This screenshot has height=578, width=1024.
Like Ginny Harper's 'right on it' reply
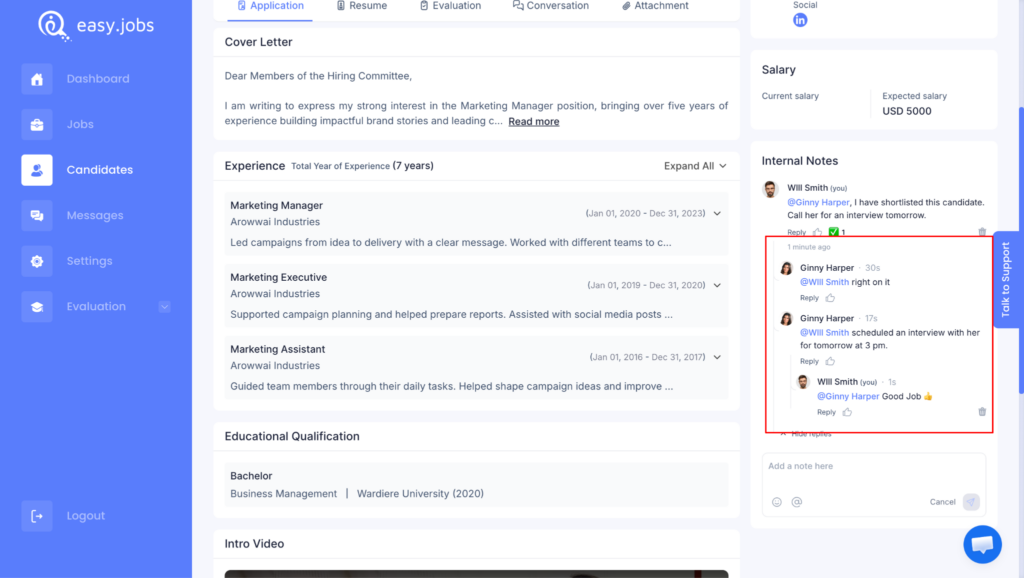tap(830, 298)
